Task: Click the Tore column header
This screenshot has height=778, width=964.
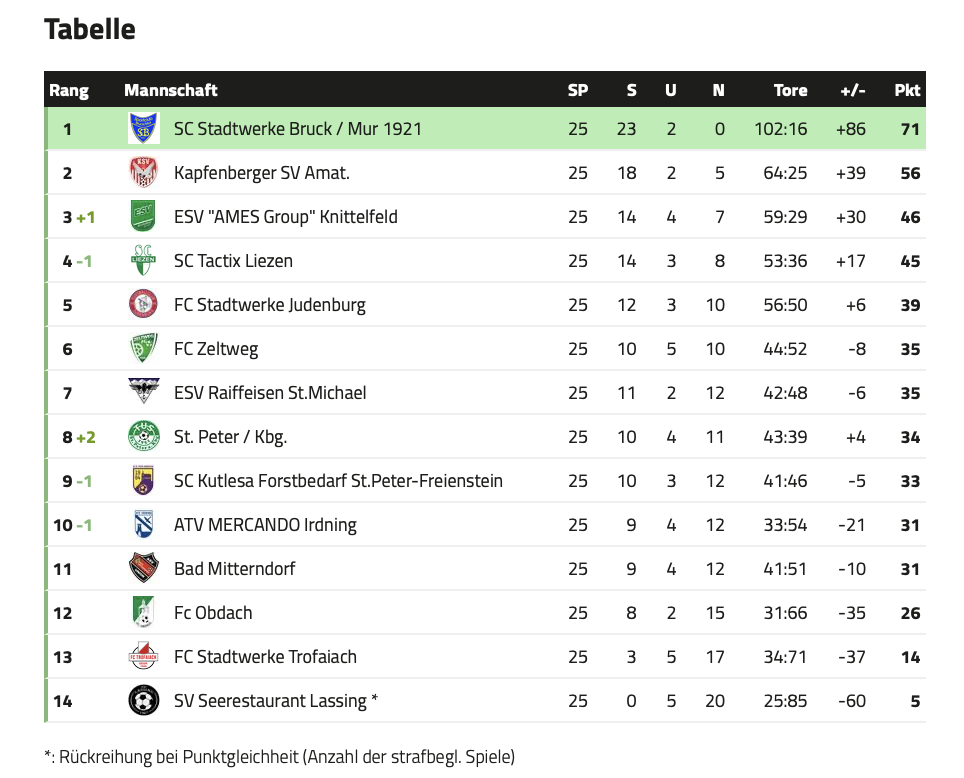Action: (790, 90)
